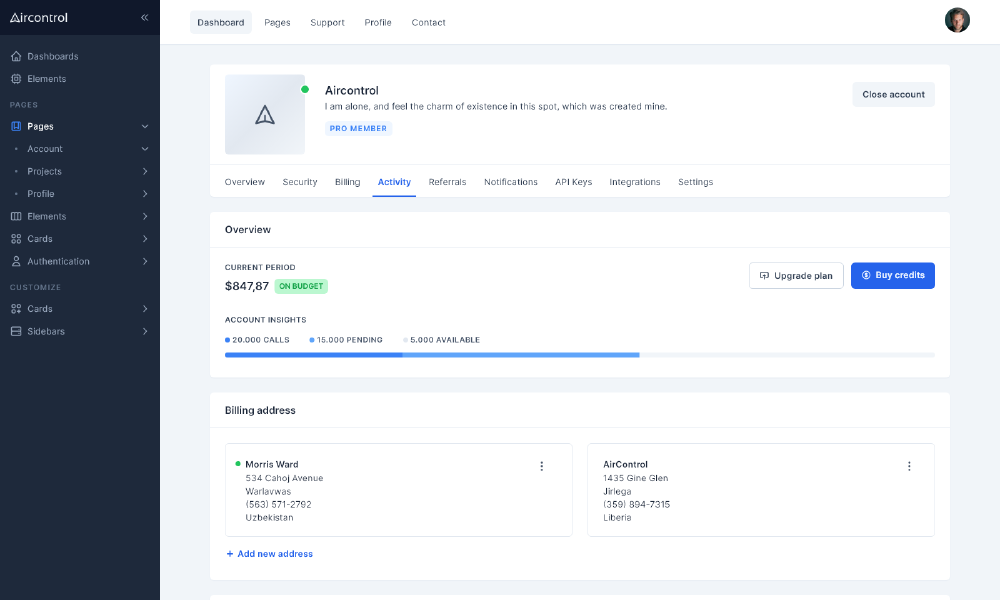Screen dimensions: 1000x600
Task: Open the kebab menu on Morris Ward address
Action: pyautogui.click(x=541, y=466)
